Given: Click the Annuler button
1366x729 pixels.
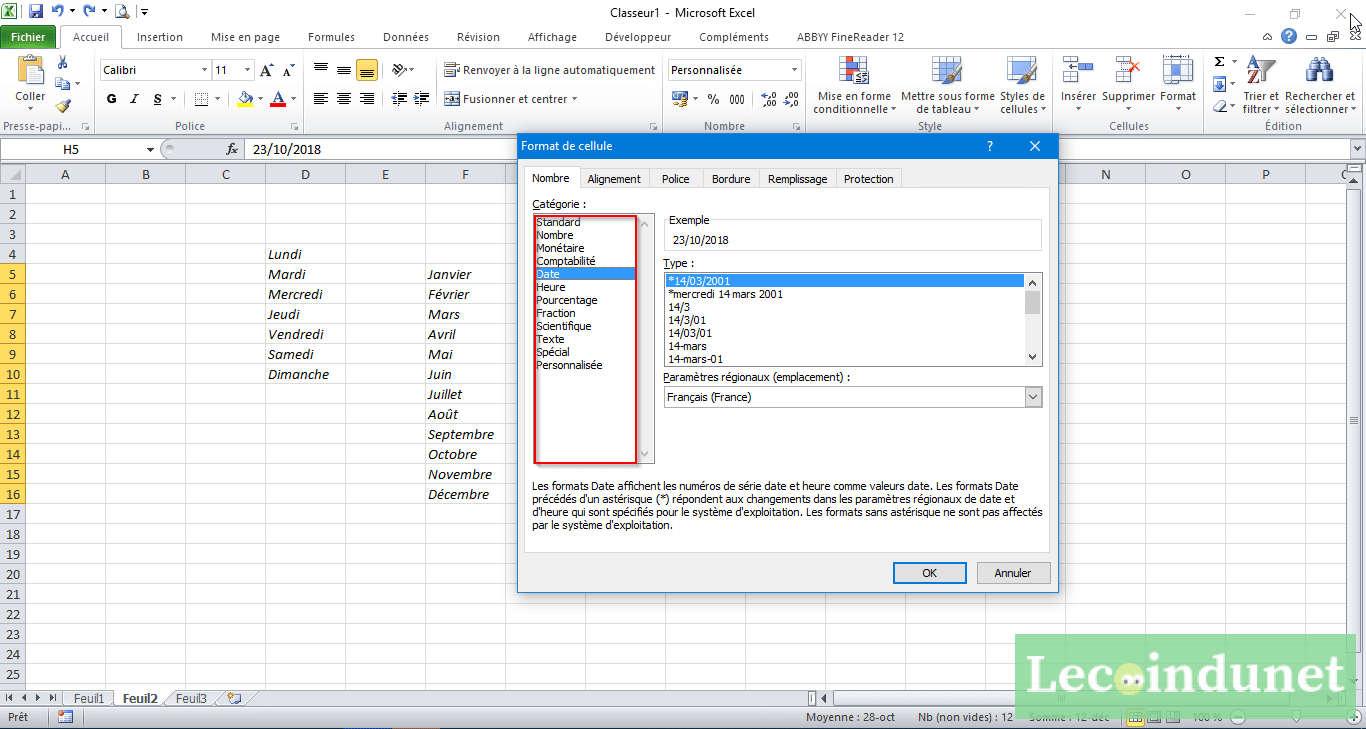Looking at the screenshot, I should 1013,572.
